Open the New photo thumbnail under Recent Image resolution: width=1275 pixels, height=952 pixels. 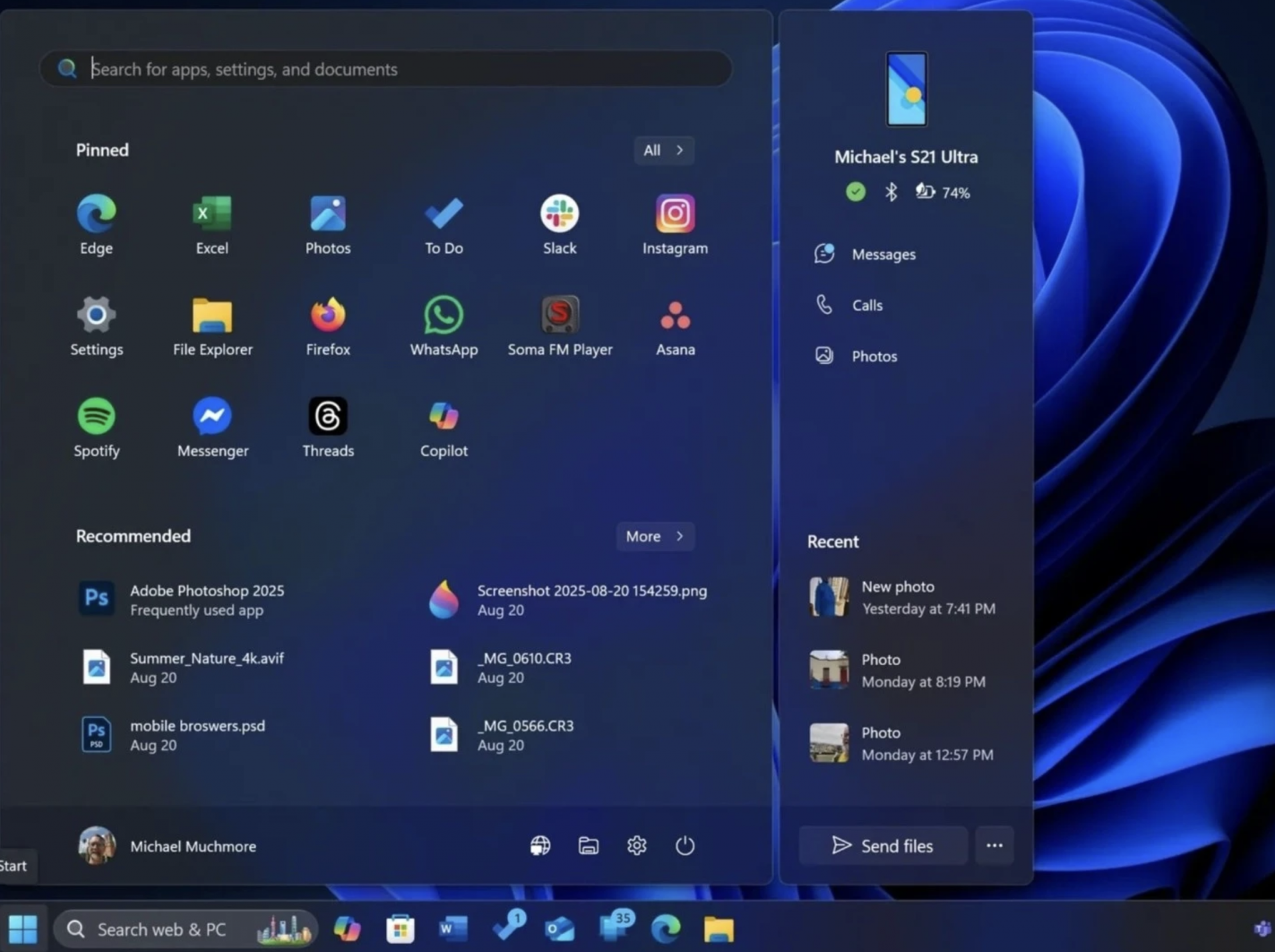click(829, 597)
